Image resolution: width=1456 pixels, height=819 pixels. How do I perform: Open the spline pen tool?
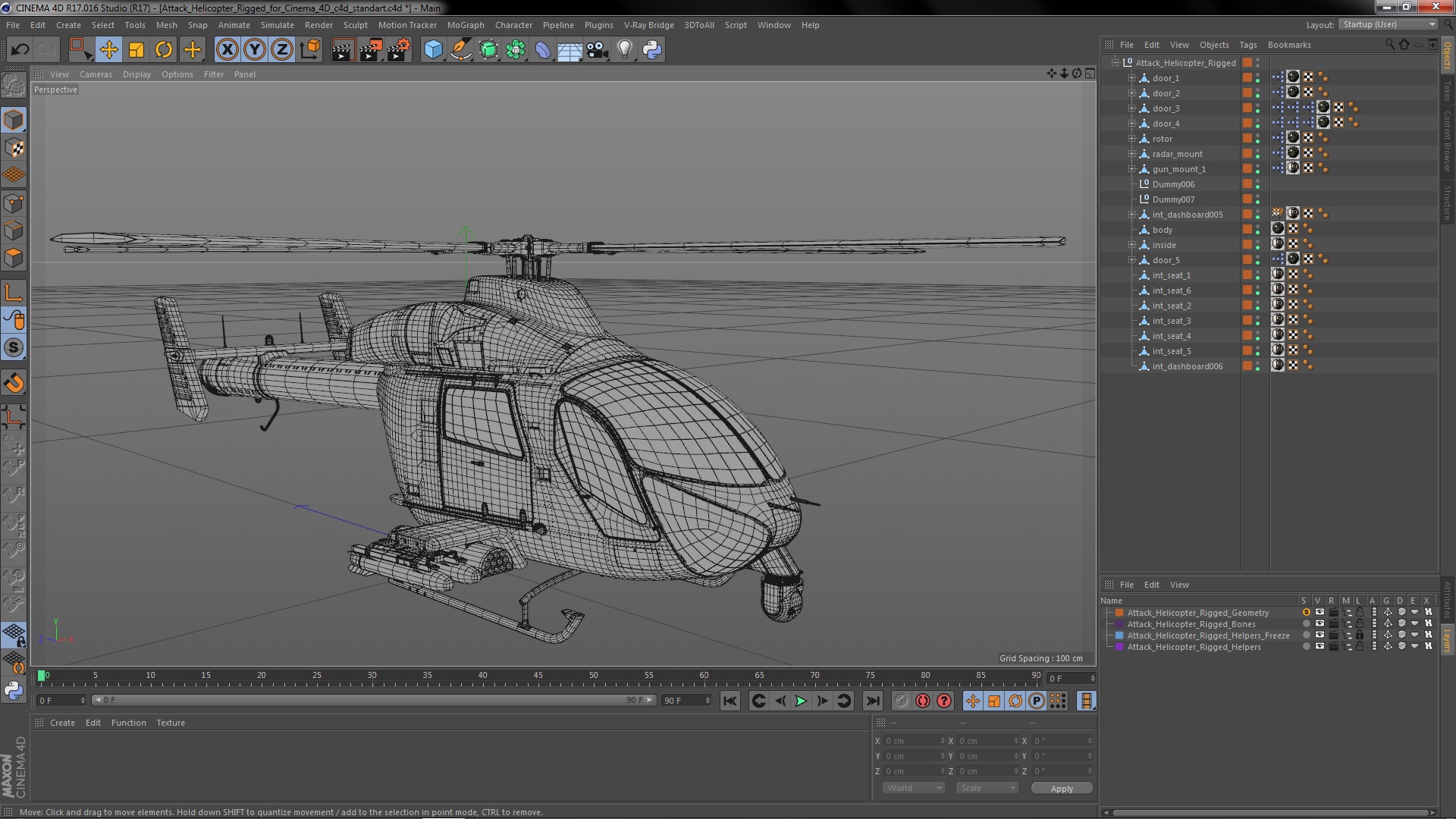tap(460, 50)
